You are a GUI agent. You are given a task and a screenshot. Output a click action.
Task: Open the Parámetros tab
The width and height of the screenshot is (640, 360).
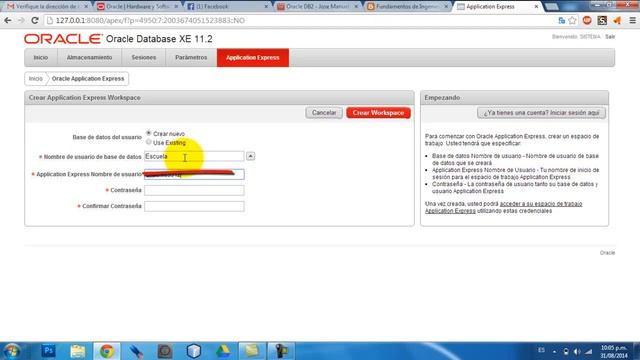pyautogui.click(x=191, y=58)
